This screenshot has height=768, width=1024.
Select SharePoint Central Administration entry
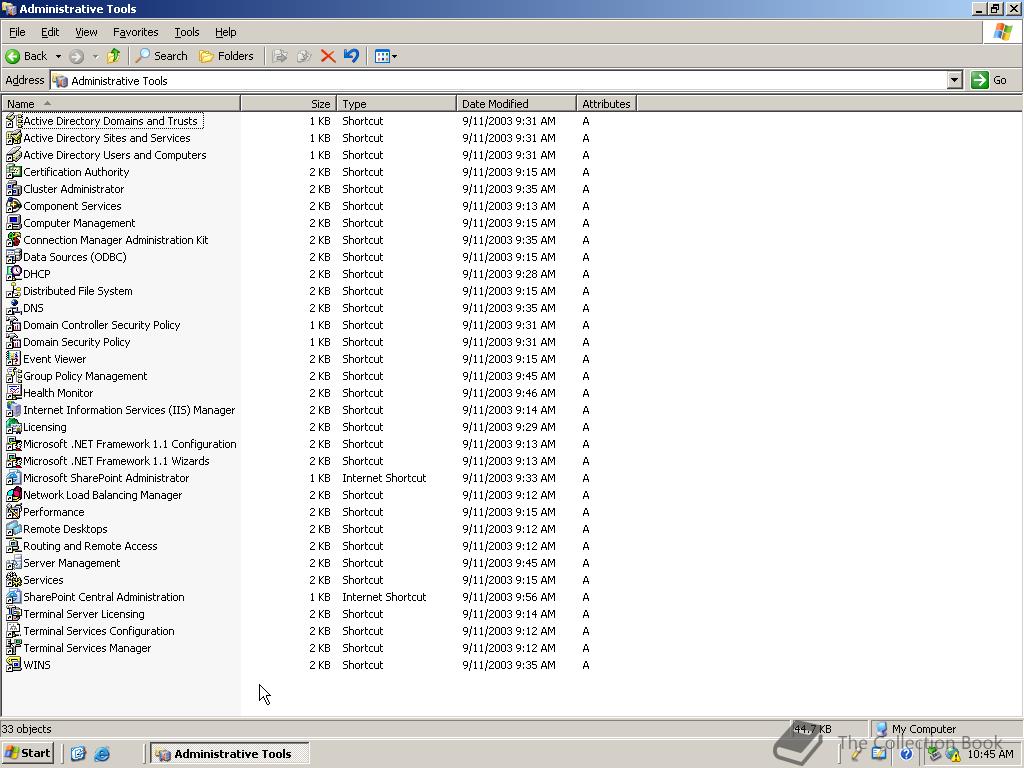[x=95, y=596]
